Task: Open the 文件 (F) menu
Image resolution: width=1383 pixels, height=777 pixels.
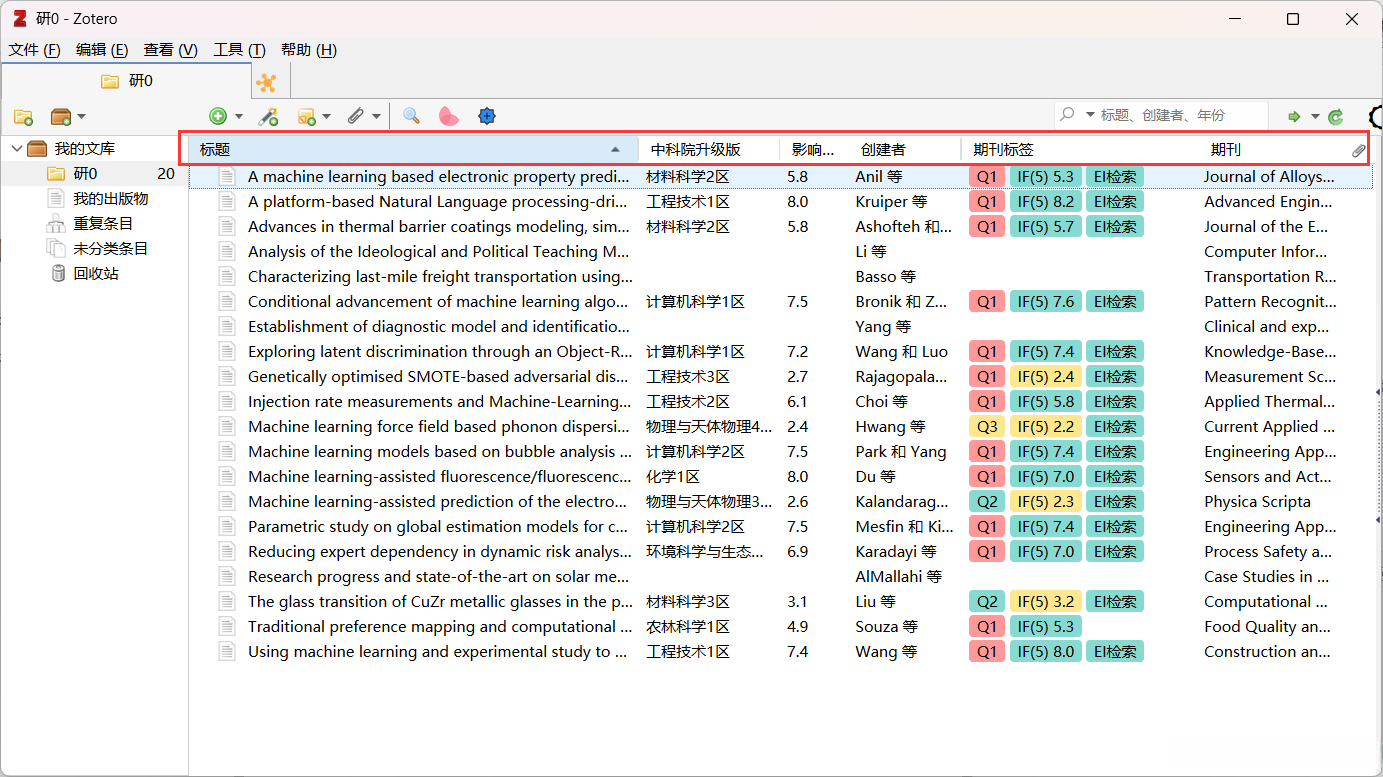Action: tap(35, 50)
